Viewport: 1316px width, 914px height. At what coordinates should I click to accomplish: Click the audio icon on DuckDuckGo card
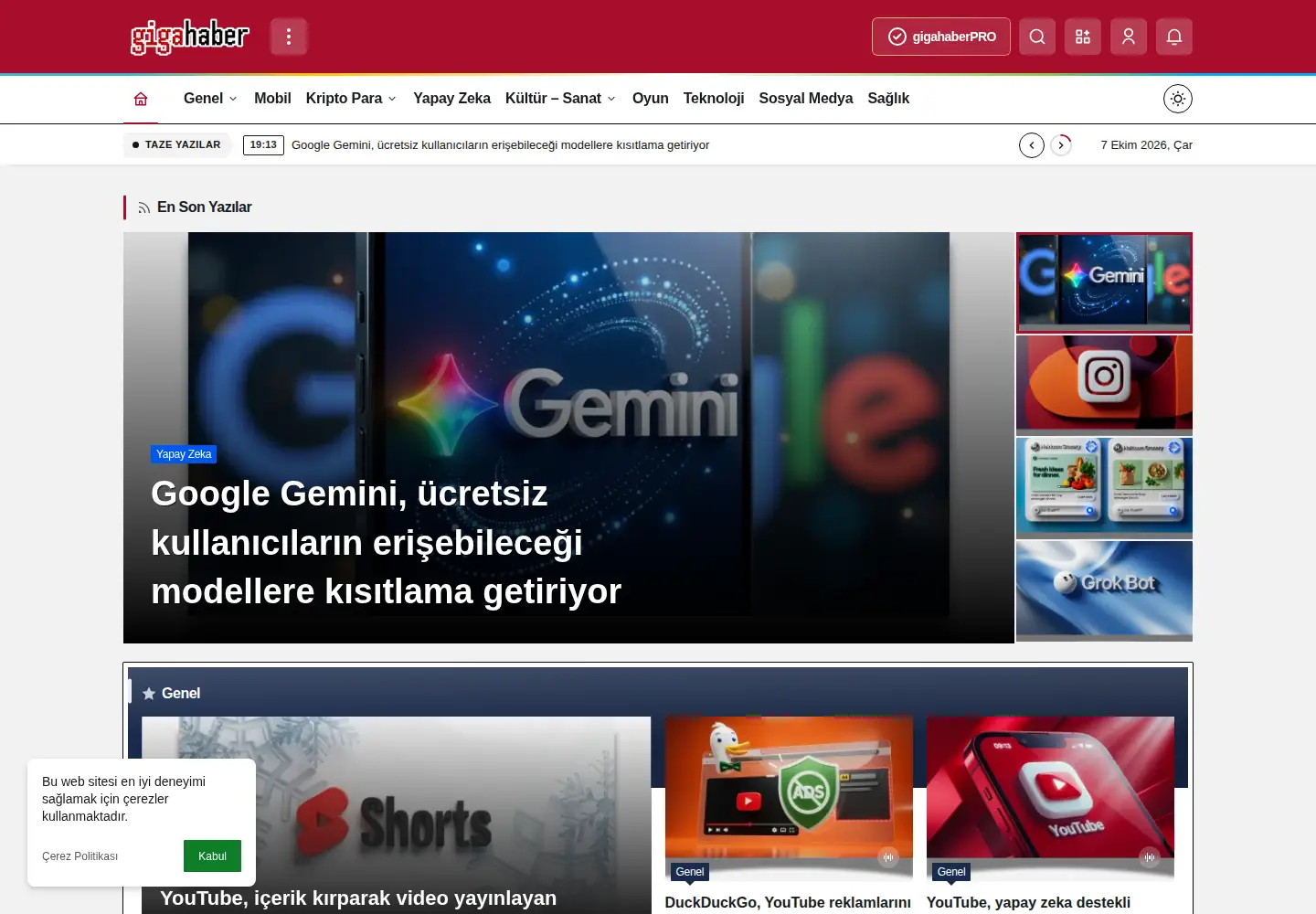888,857
